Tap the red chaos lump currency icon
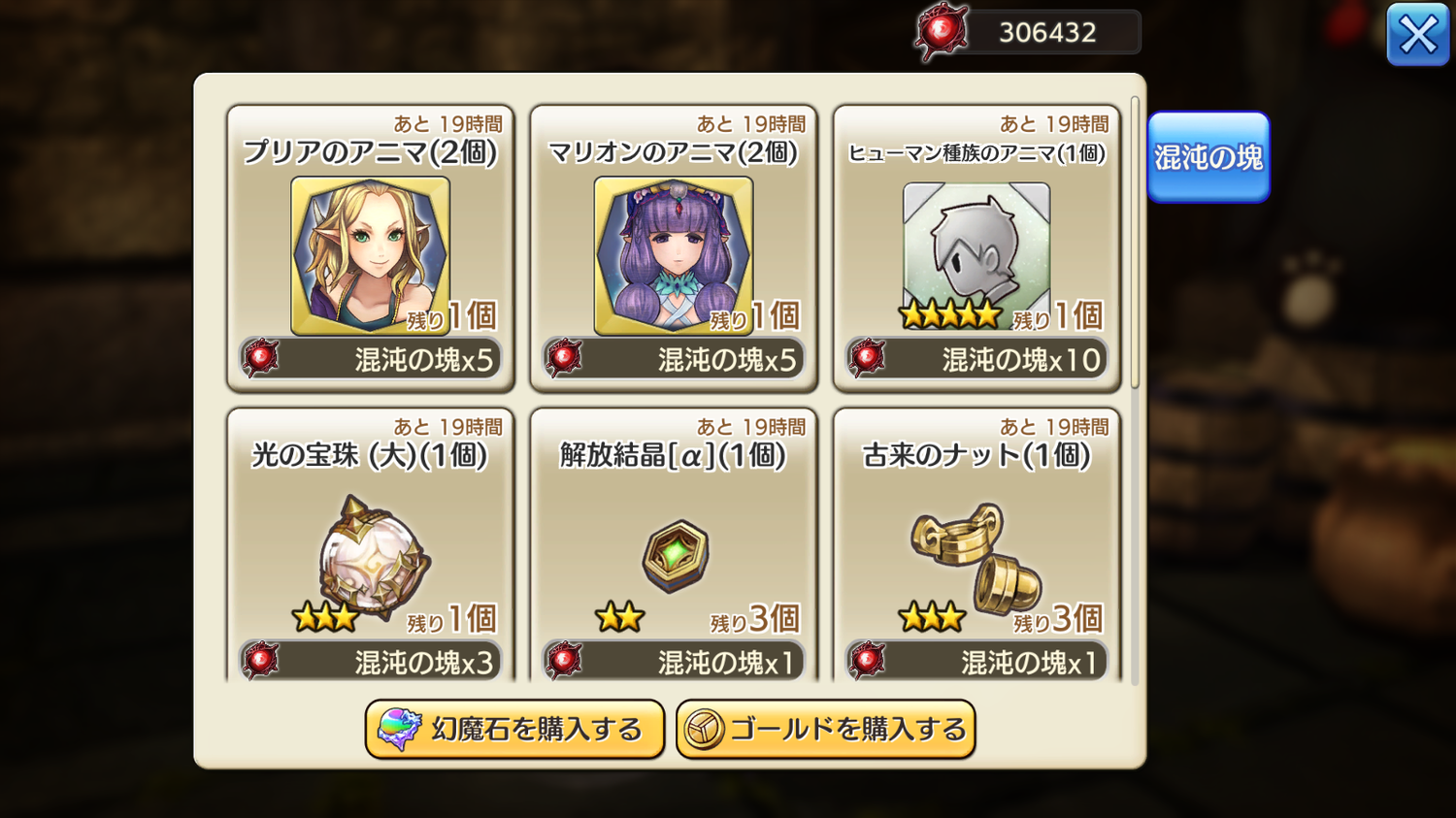1456x818 pixels. coord(941,32)
